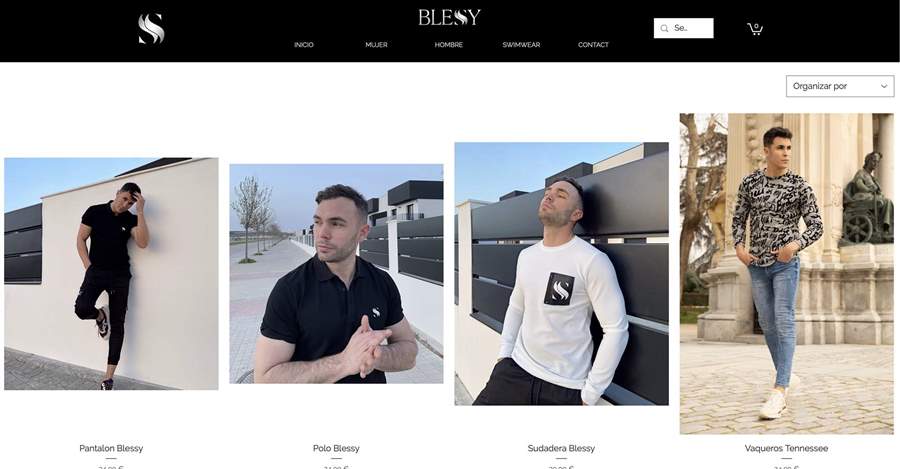Open the Sudadera Blessy product title
This screenshot has height=469, width=900.
[561, 448]
